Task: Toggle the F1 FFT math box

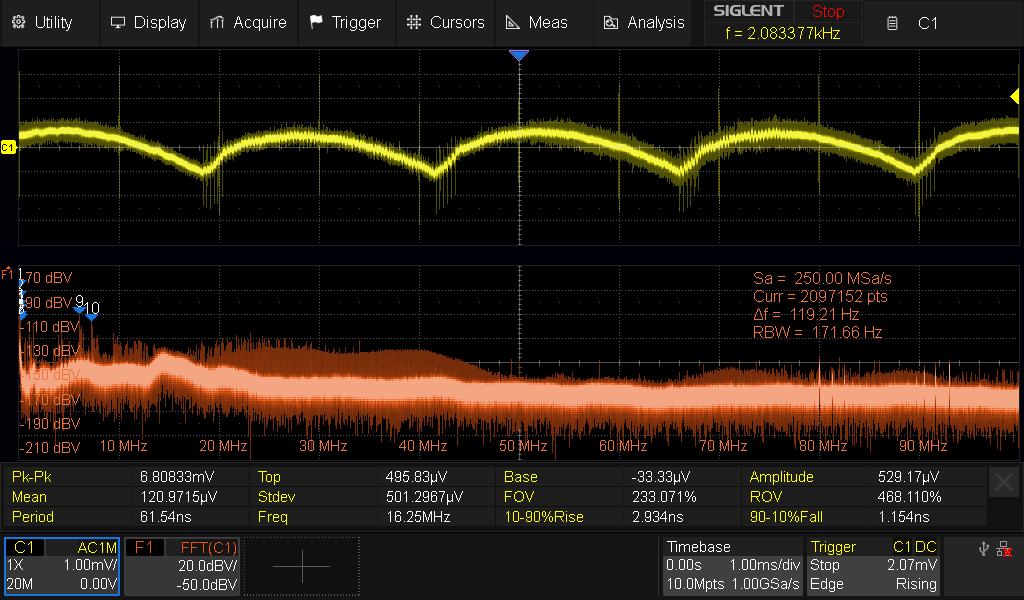Action: (182, 566)
